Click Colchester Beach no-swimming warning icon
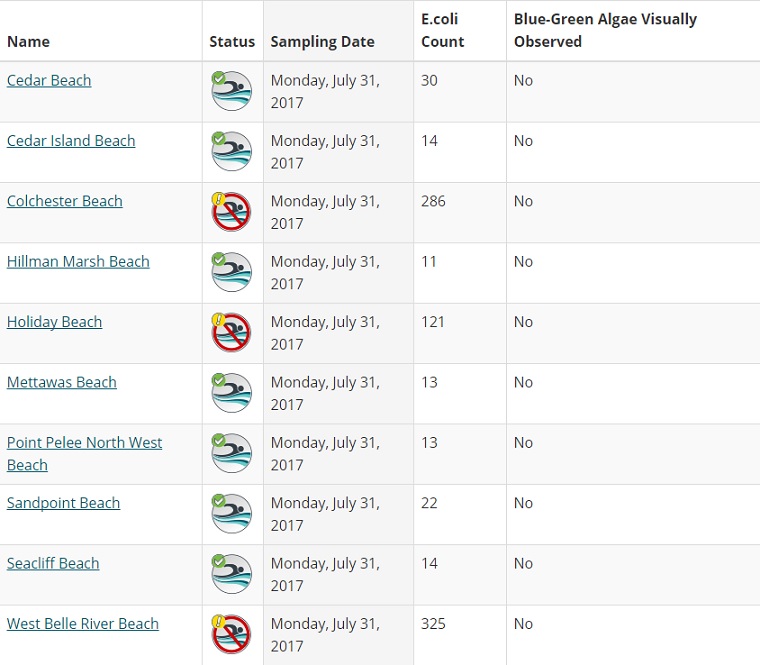 coord(232,212)
